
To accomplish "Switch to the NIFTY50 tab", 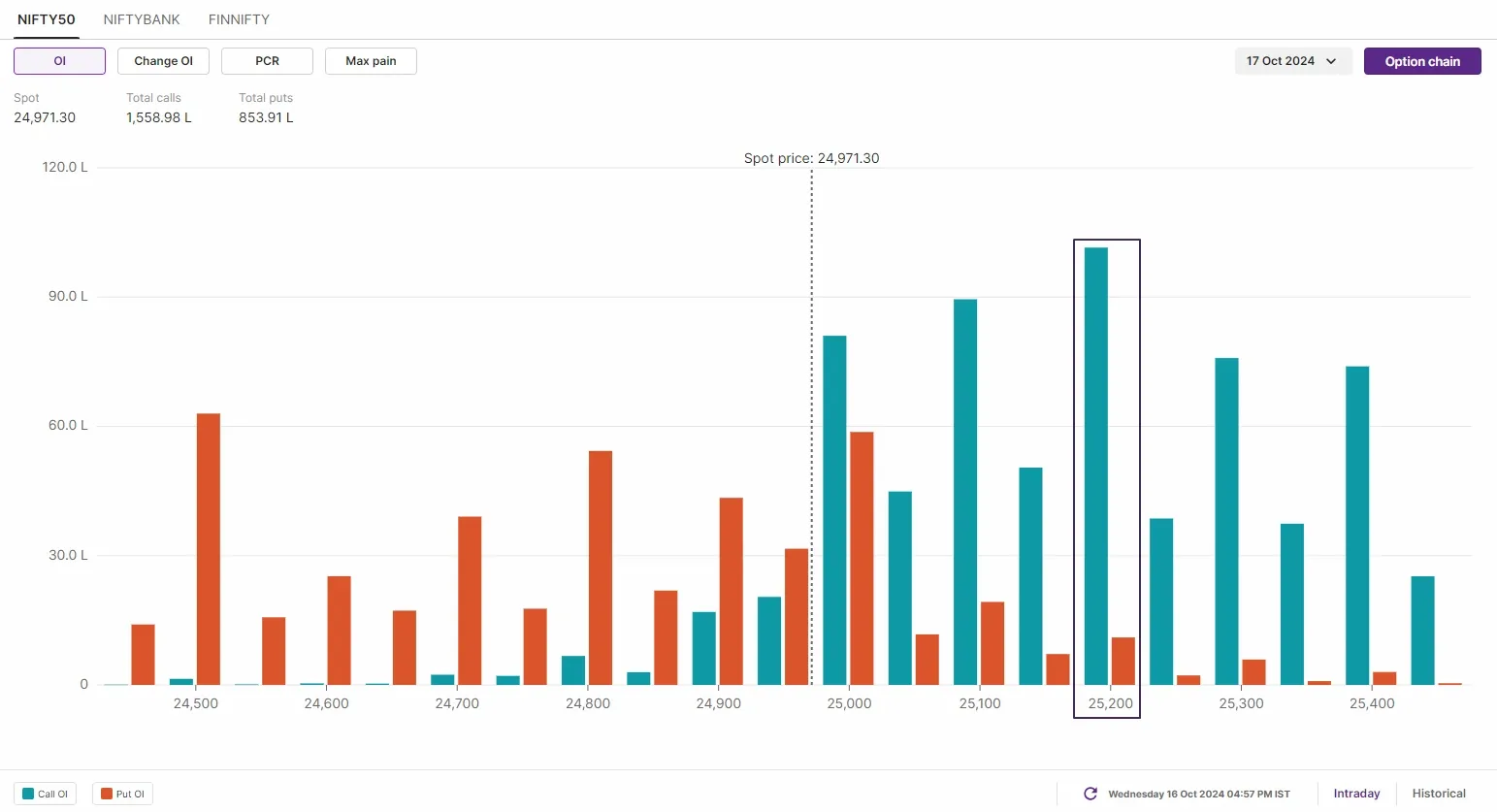I will (47, 19).
